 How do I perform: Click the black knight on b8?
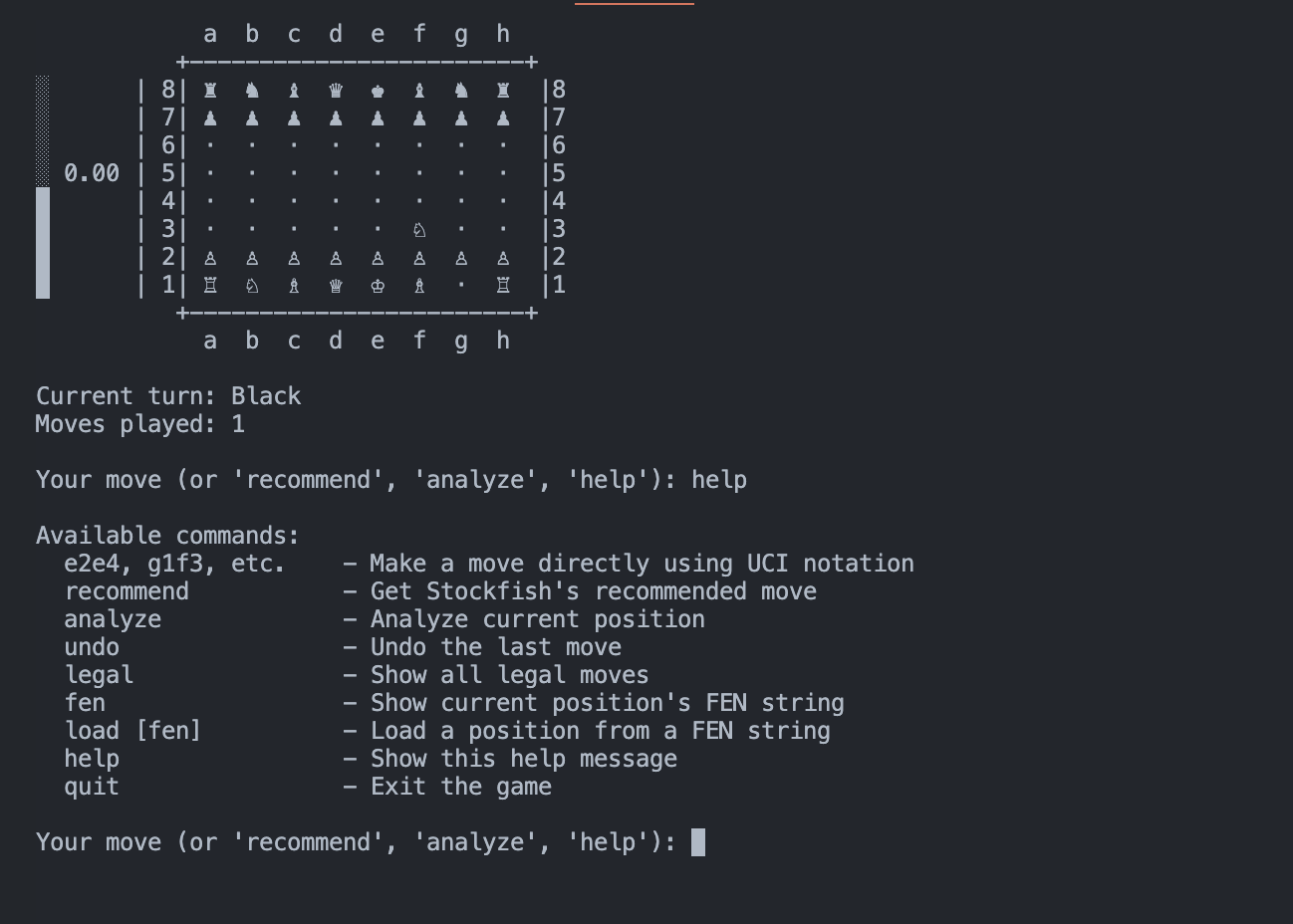click(252, 91)
